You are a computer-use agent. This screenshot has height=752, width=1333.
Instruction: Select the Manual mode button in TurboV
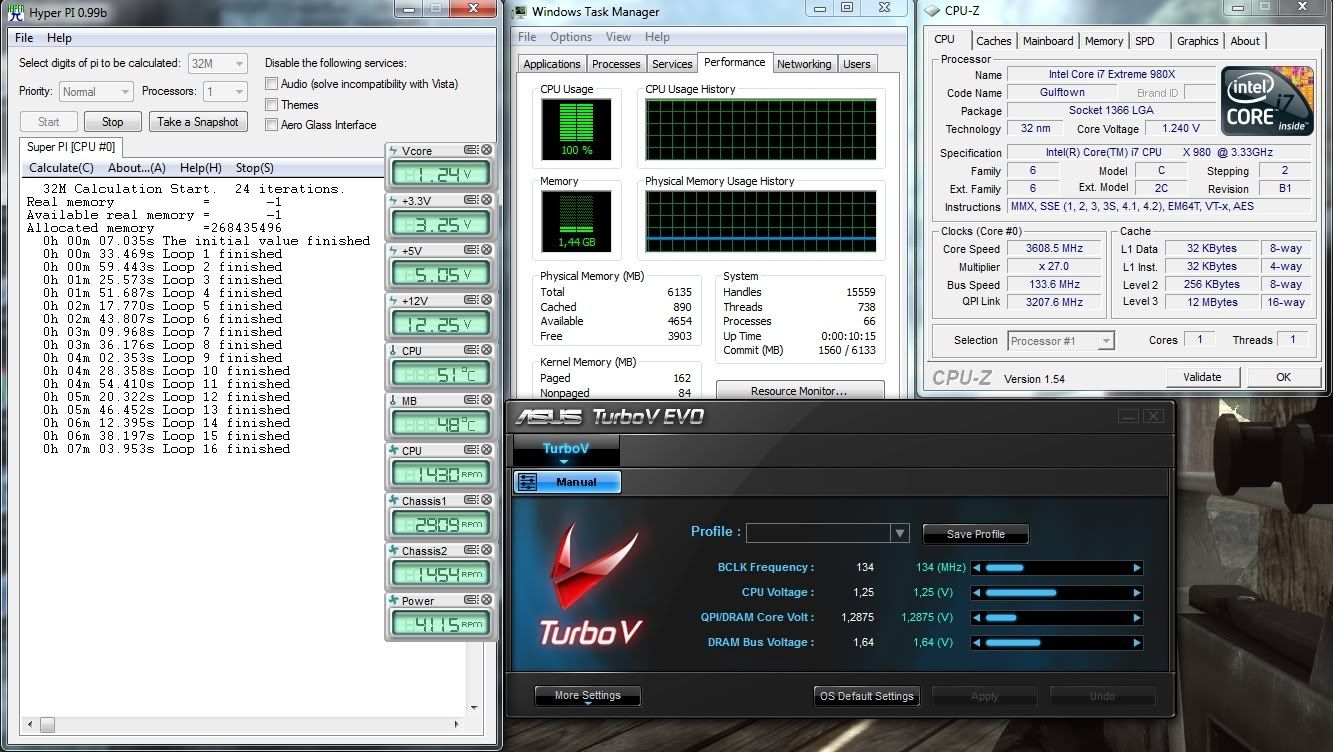[x=568, y=482]
